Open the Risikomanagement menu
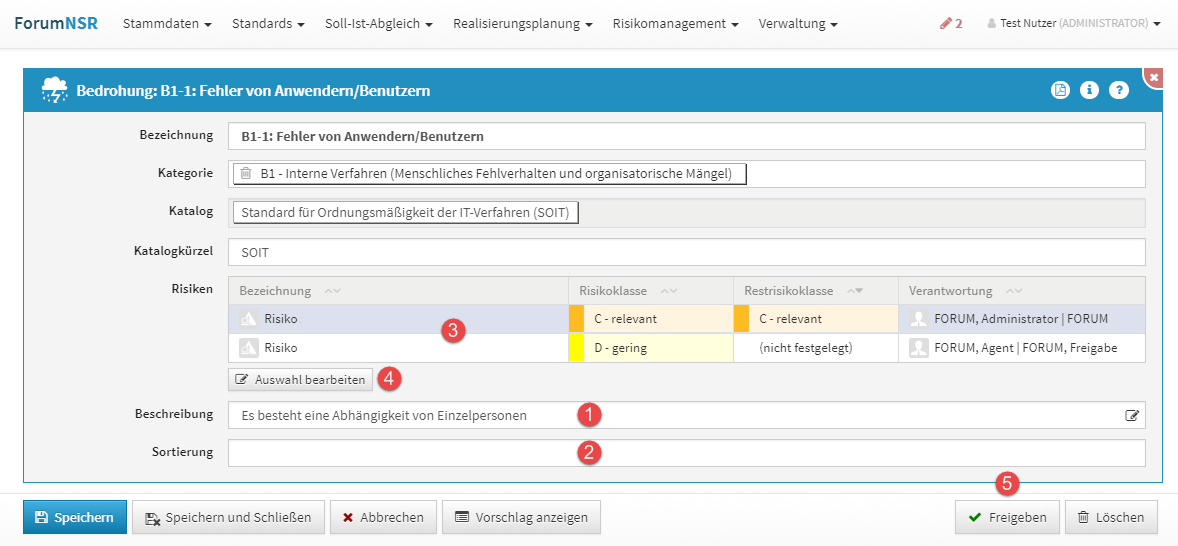The image size is (1178, 546). coord(675,23)
